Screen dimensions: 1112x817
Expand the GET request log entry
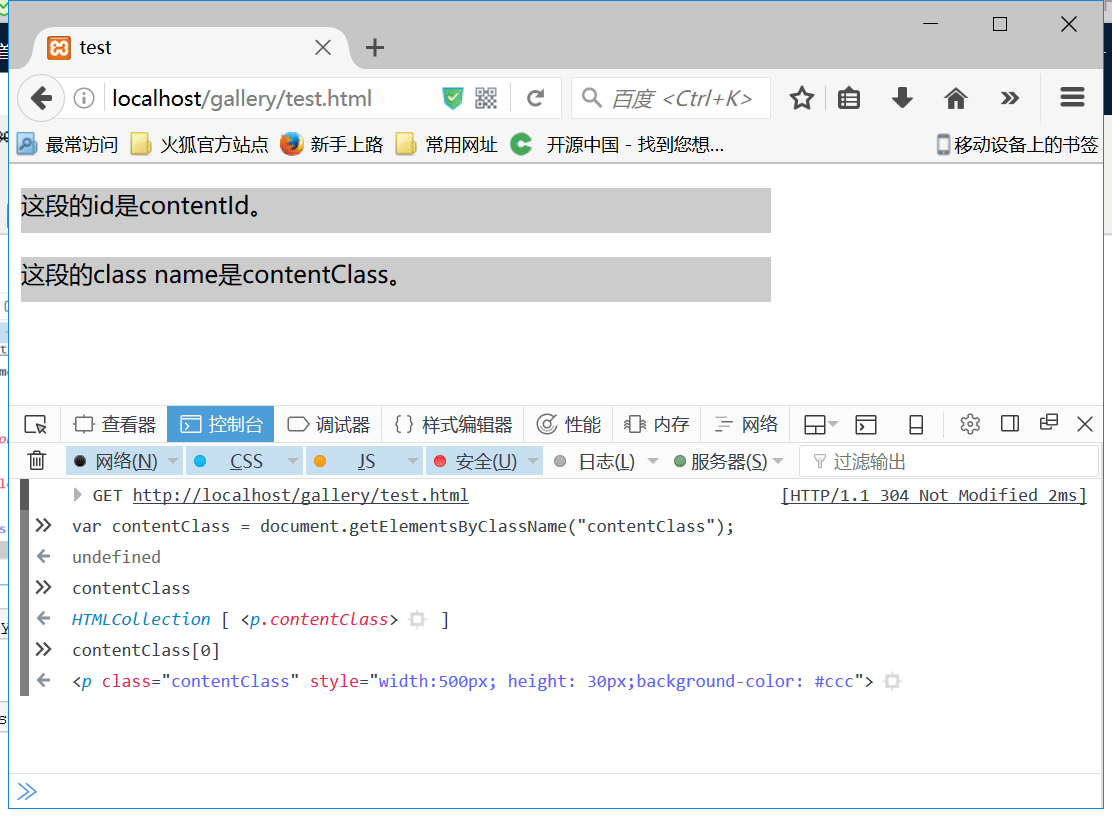pos(77,495)
